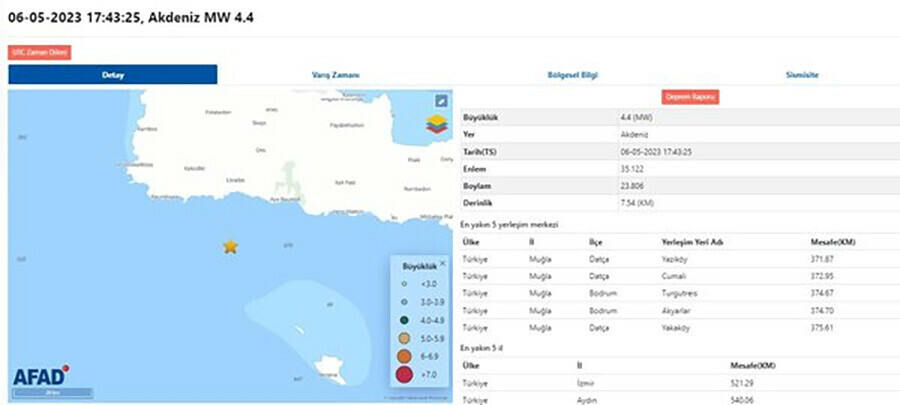Open the map layers stack icon

coord(437,125)
